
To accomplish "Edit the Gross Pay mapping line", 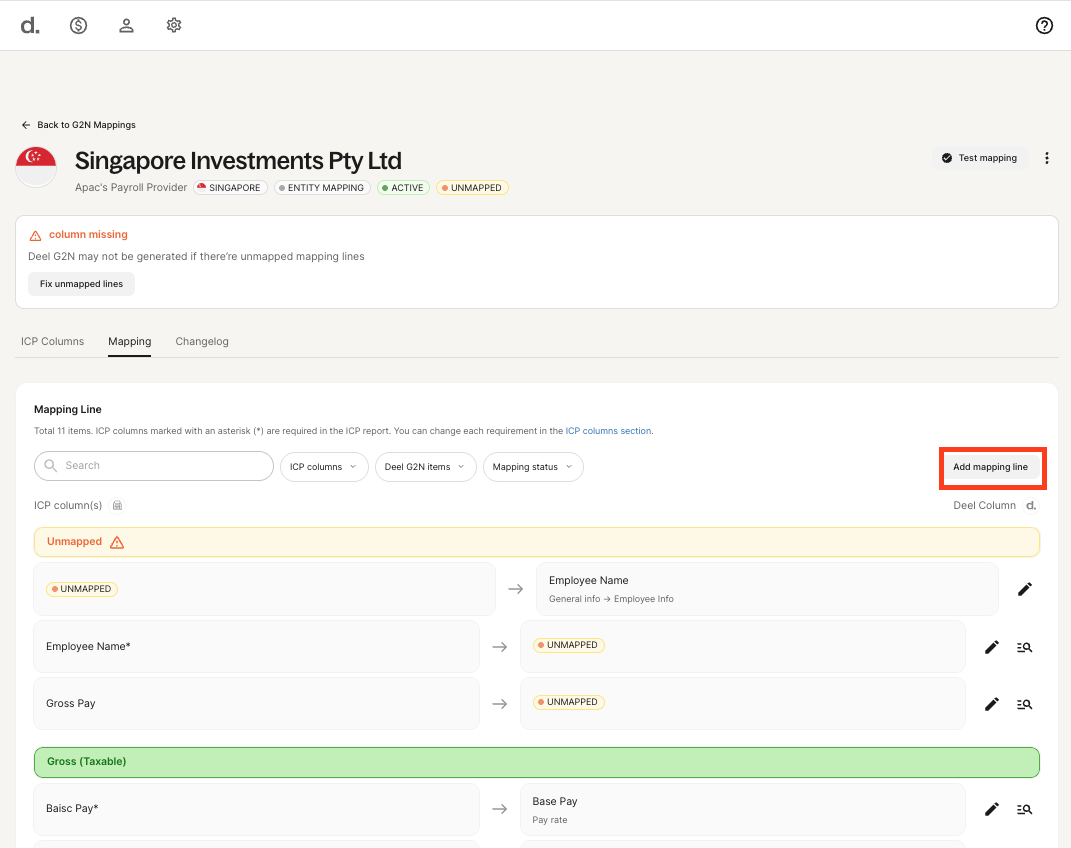I will pos(991,704).
